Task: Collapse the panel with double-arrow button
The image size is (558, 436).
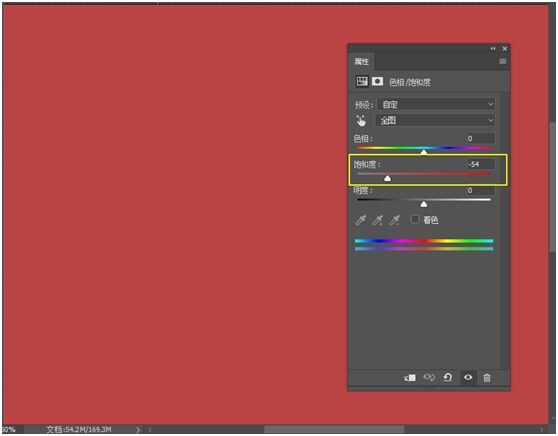Action: pyautogui.click(x=493, y=48)
